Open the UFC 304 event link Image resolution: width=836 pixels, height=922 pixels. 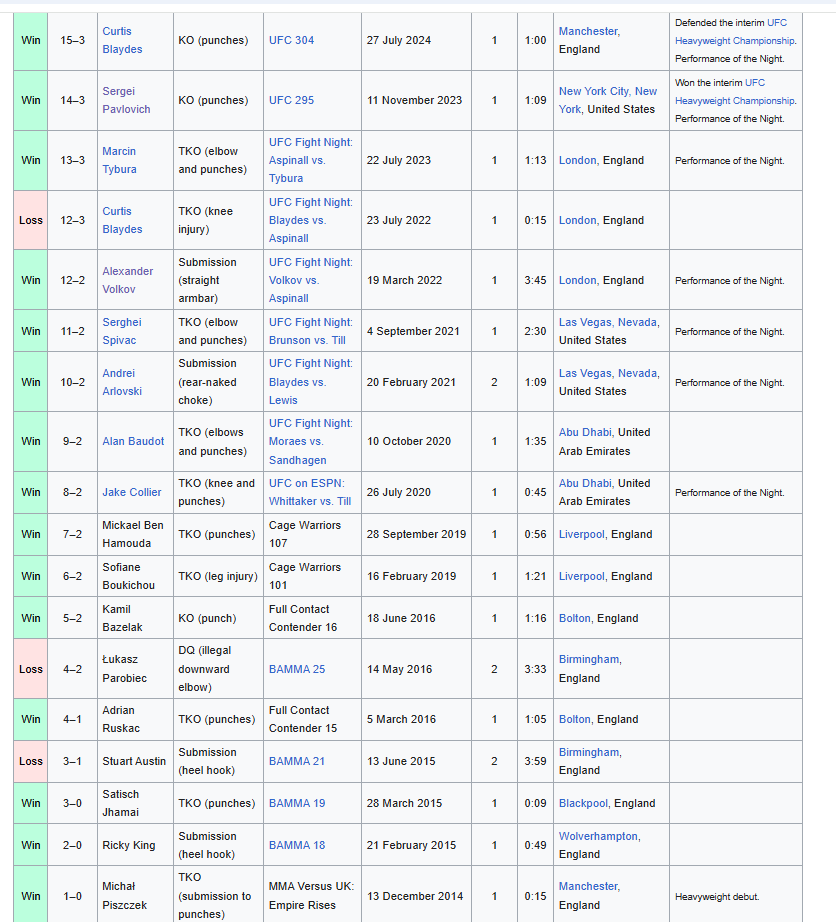pos(291,40)
